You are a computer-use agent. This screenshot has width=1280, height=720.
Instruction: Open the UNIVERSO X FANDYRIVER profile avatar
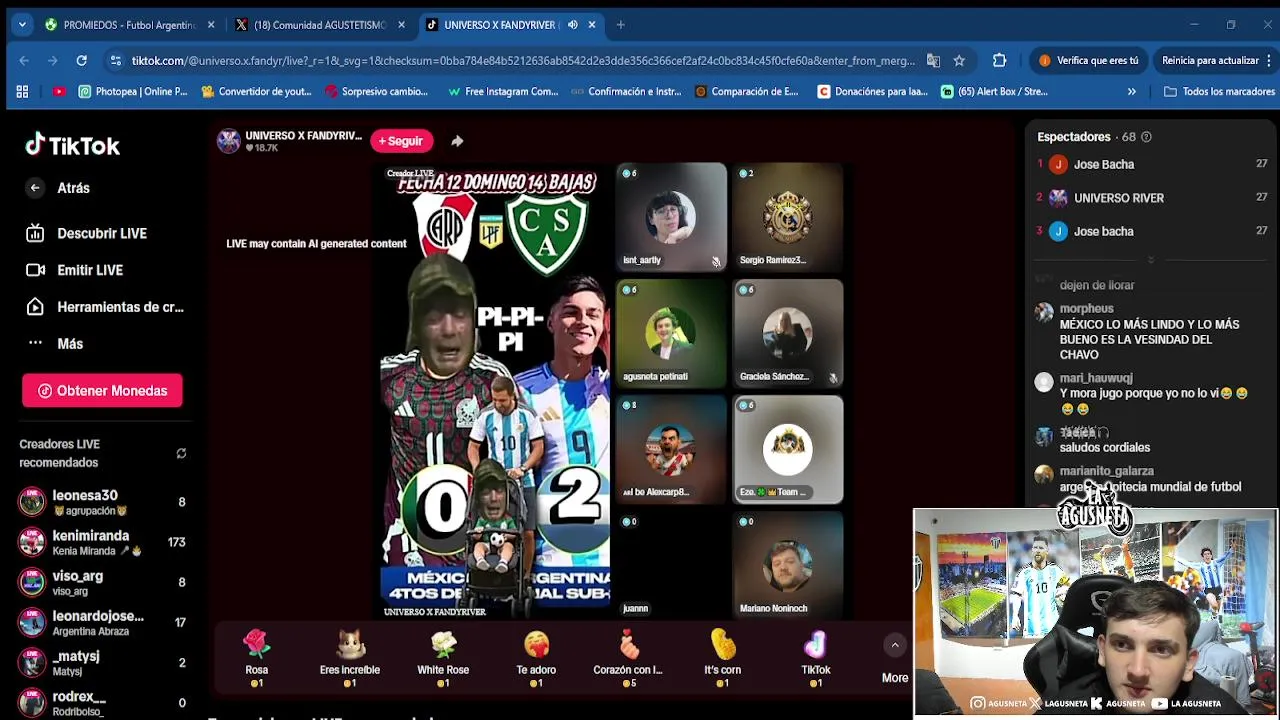tap(229, 141)
